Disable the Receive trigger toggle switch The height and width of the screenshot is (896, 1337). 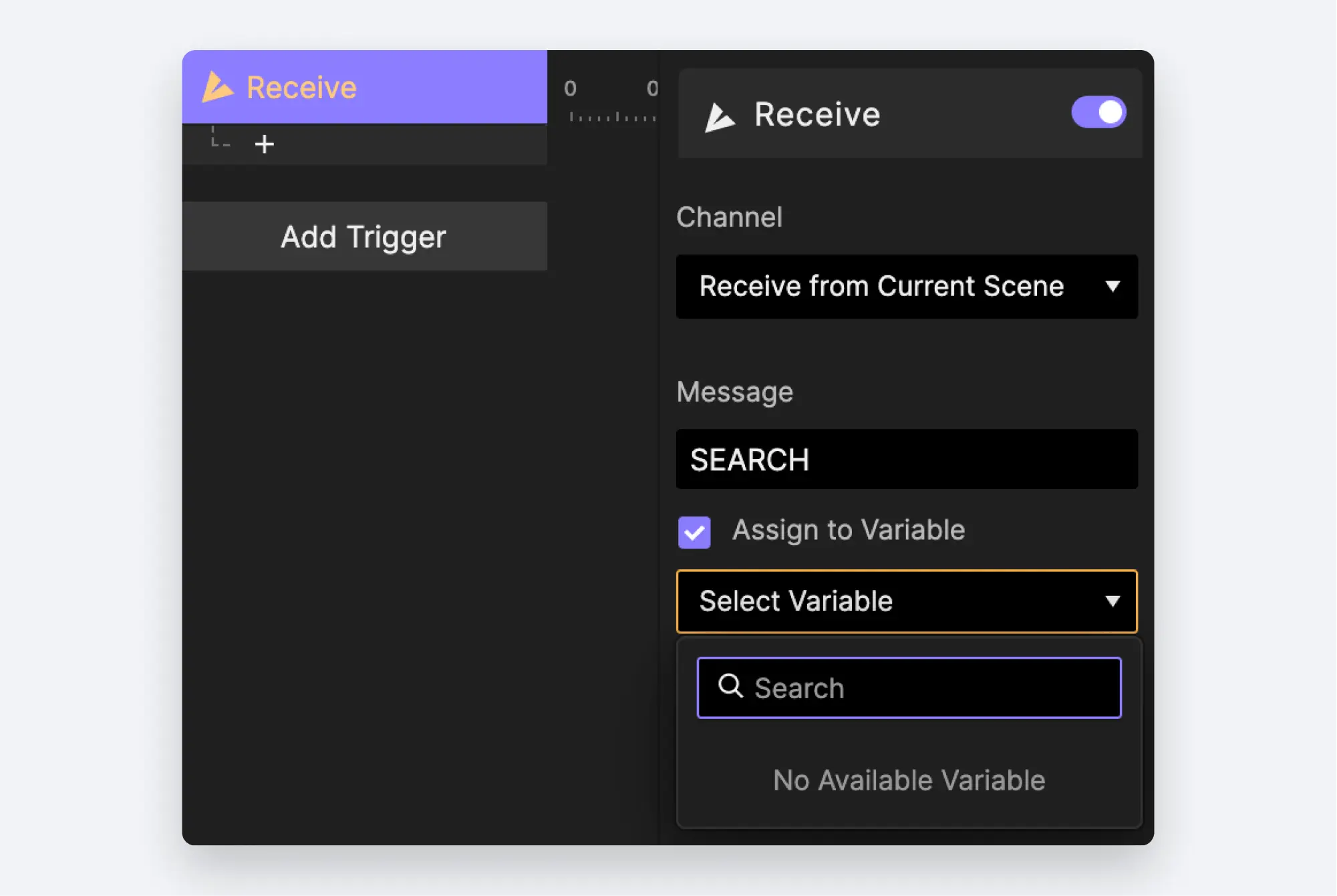click(x=1098, y=112)
